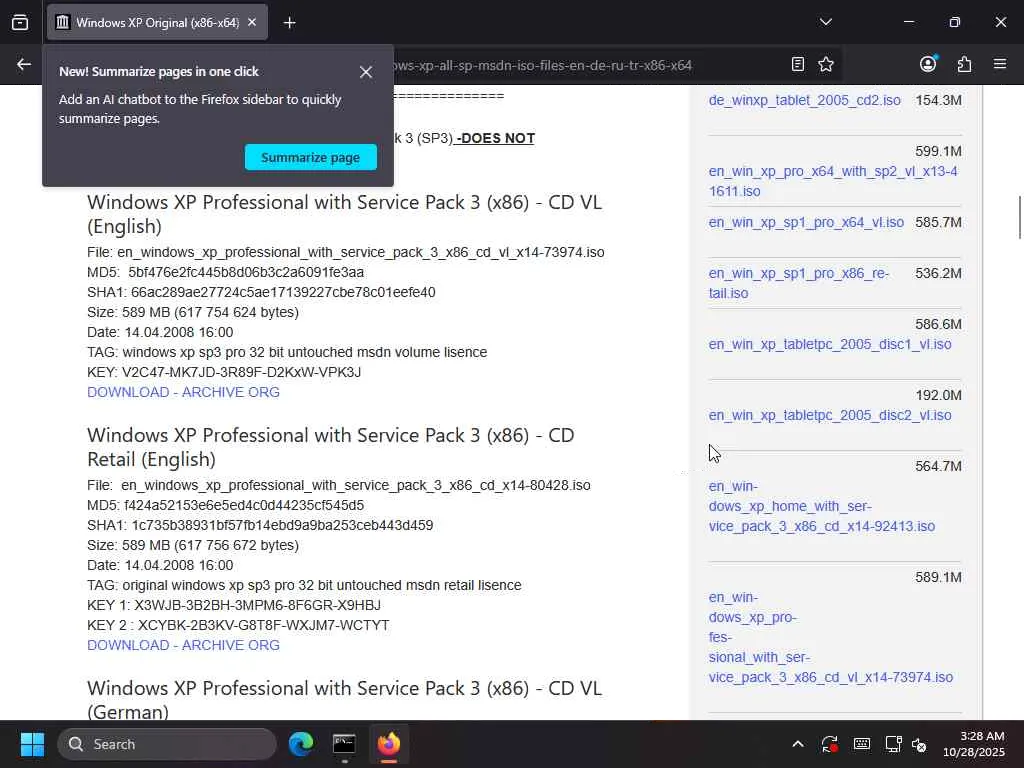
Task: Open Firefox View recent browsing icon
Action: [x=20, y=22]
